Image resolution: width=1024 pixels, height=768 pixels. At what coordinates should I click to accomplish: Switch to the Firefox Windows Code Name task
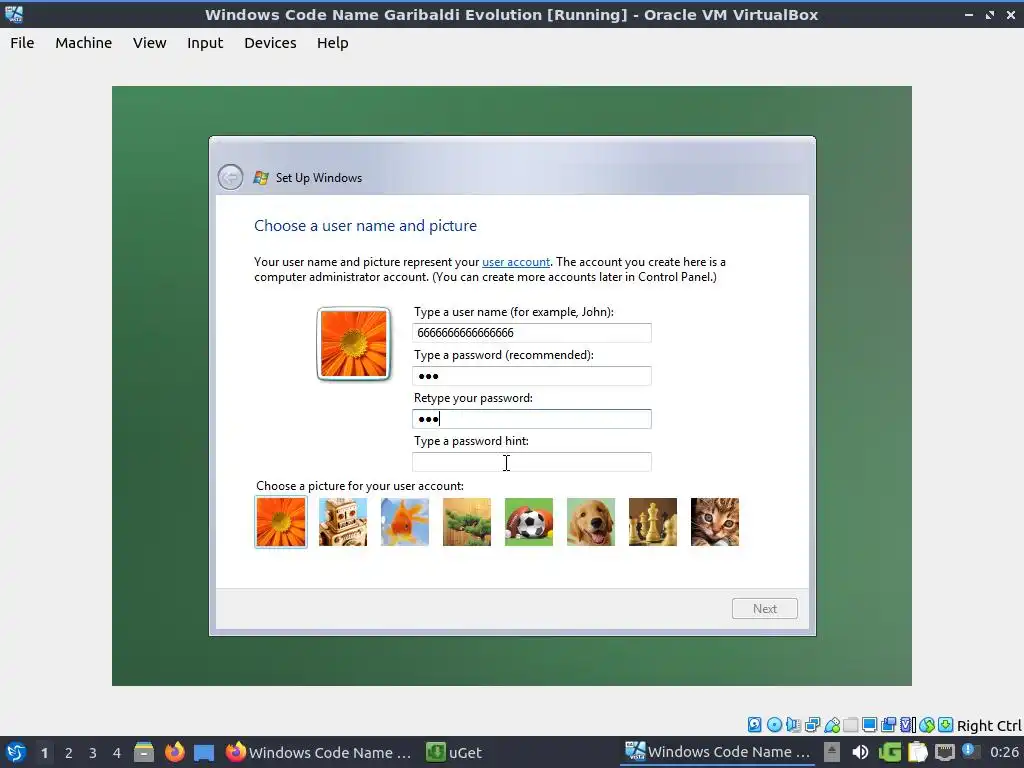point(319,752)
